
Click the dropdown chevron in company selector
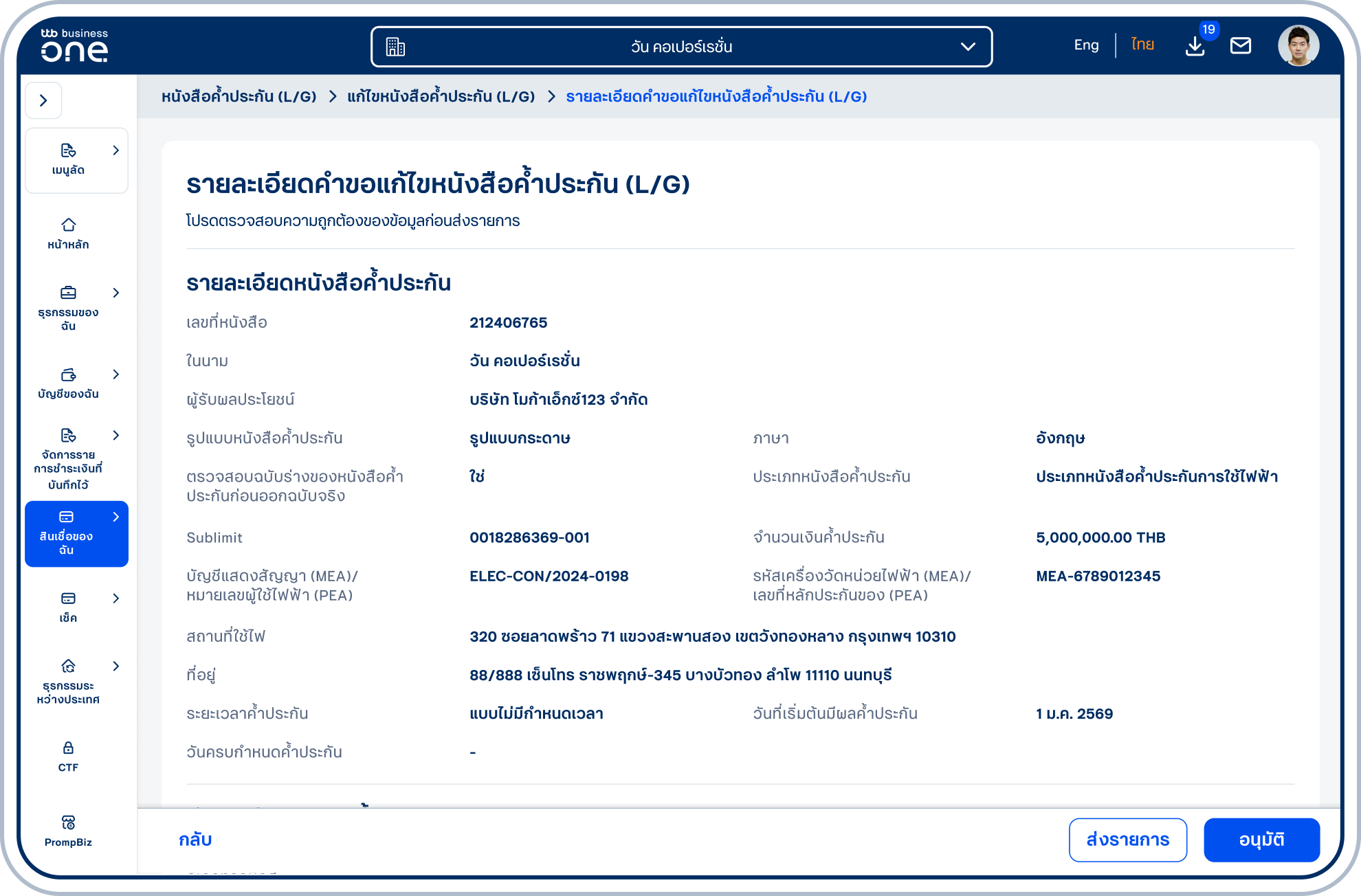pyautogui.click(x=968, y=47)
